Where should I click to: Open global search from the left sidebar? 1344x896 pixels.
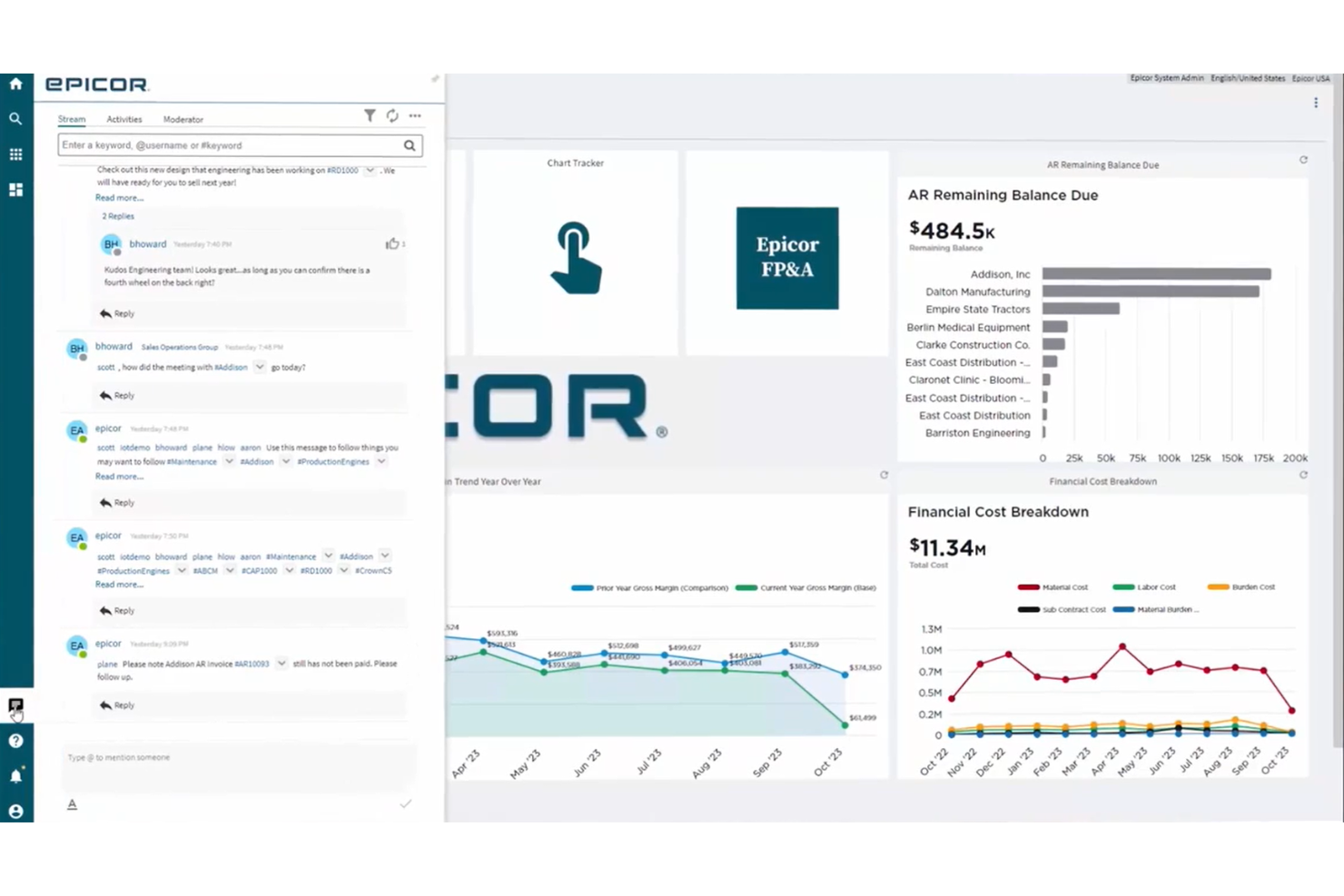click(x=15, y=118)
